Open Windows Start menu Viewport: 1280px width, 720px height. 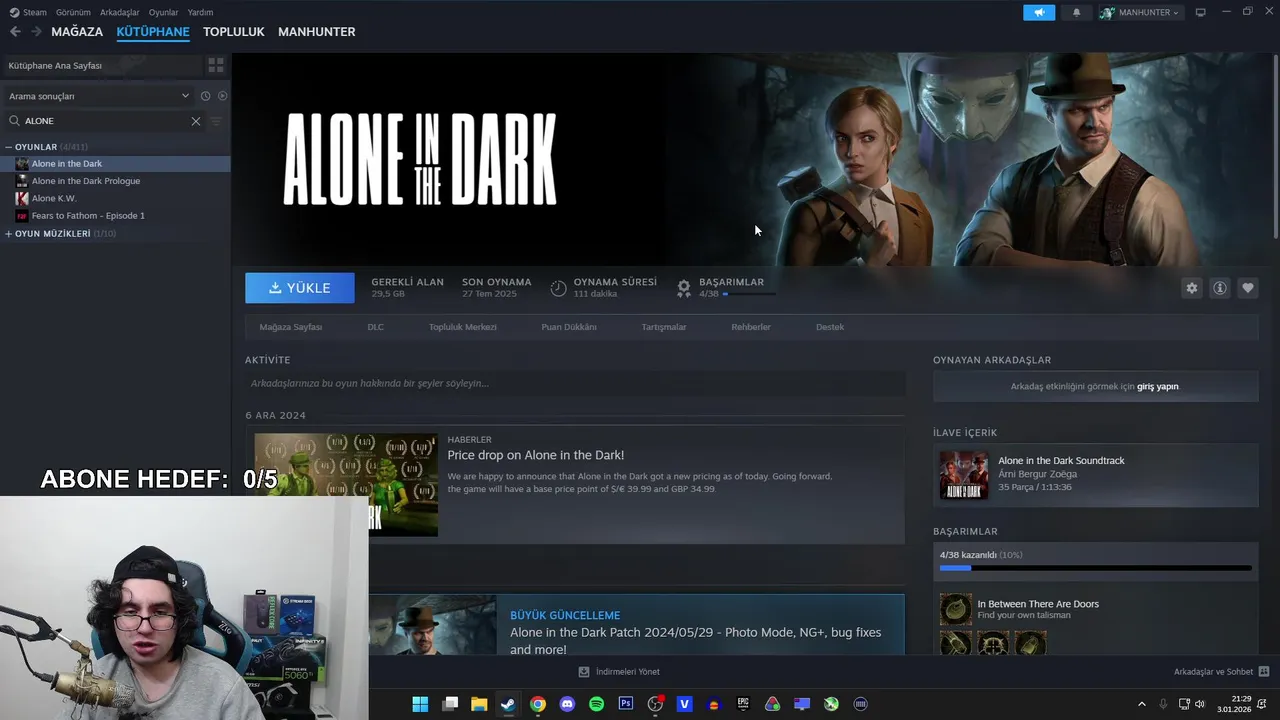[420, 704]
